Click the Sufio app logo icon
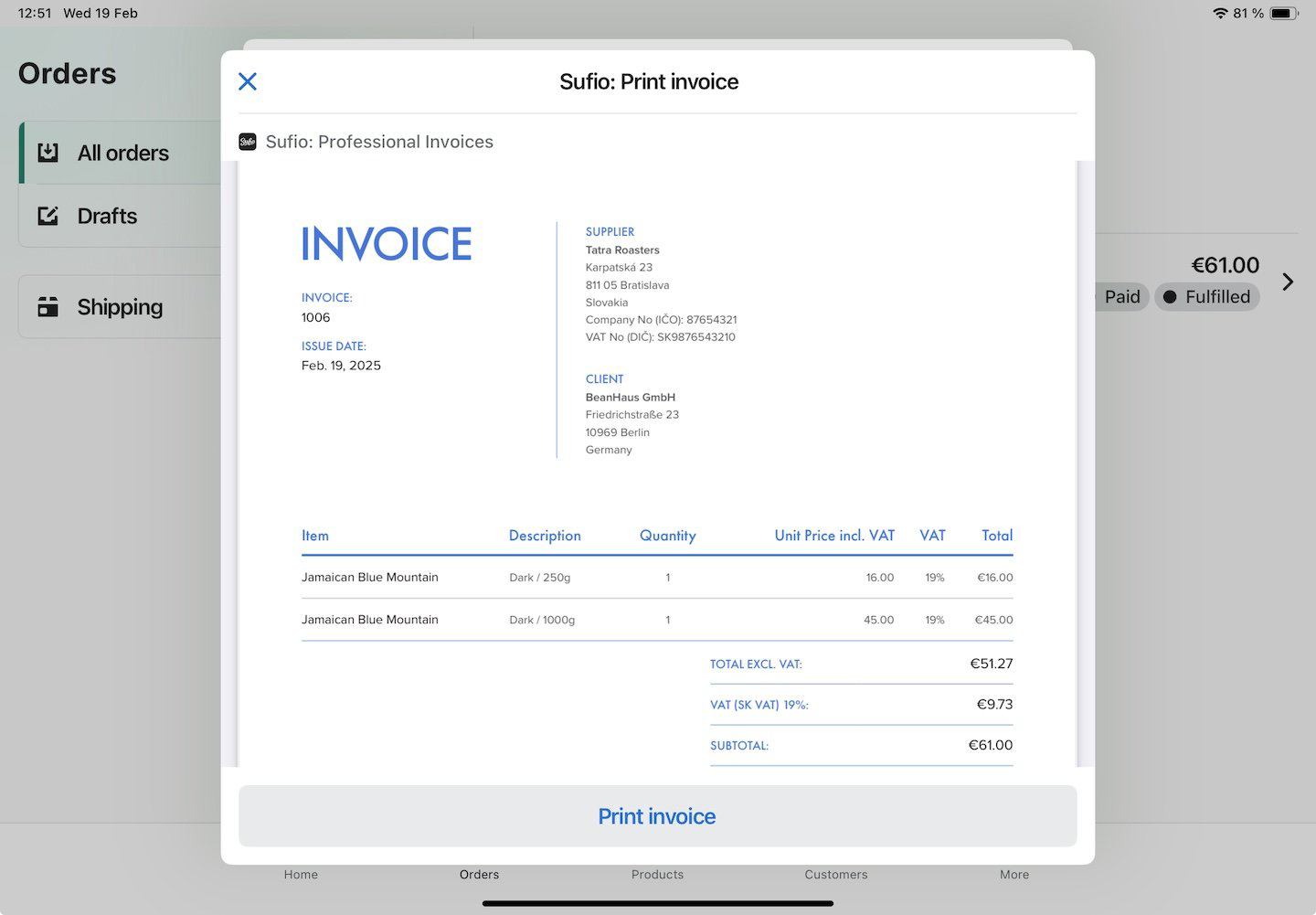This screenshot has height=915, width=1316. [248, 142]
